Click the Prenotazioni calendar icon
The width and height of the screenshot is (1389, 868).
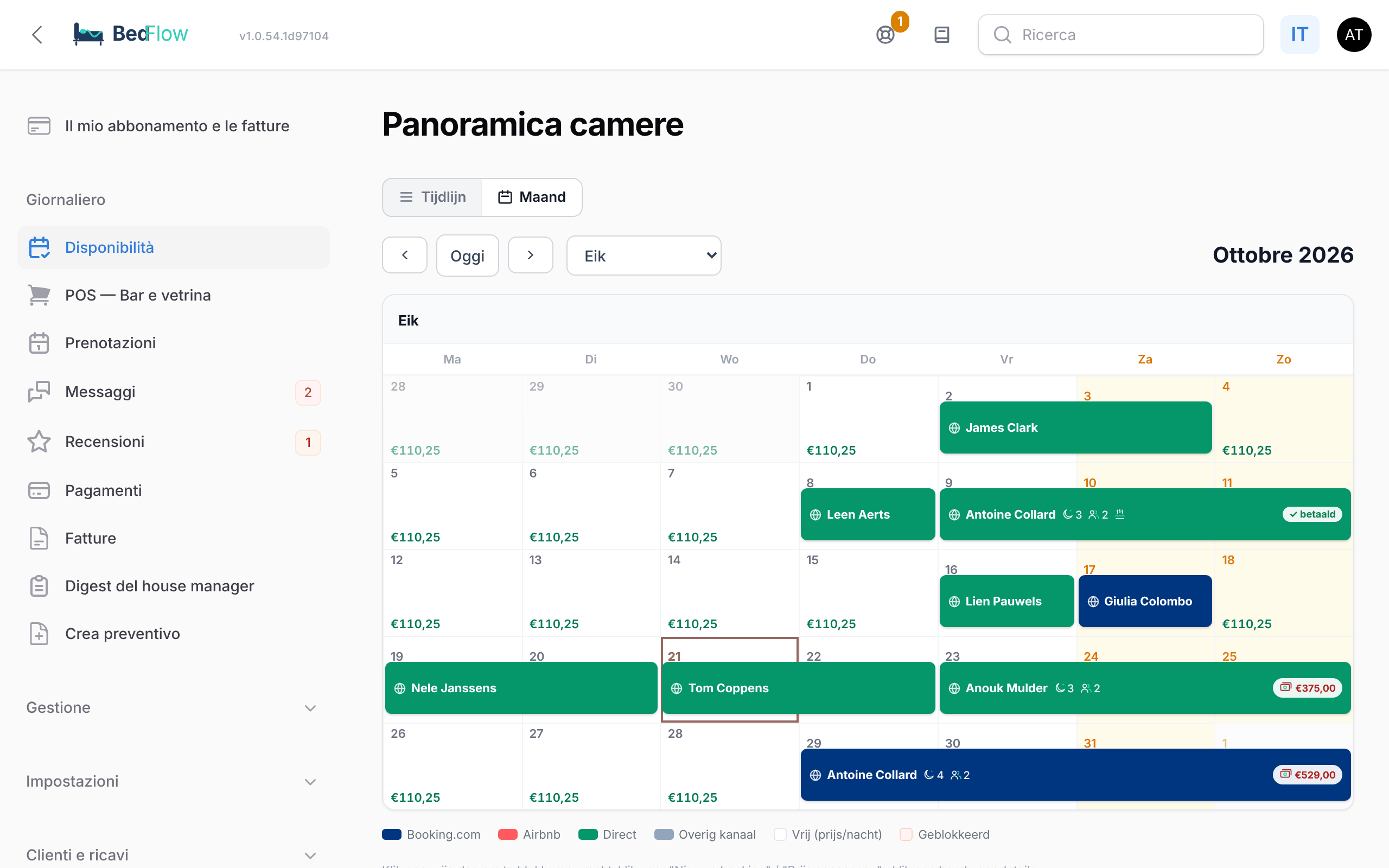[39, 343]
